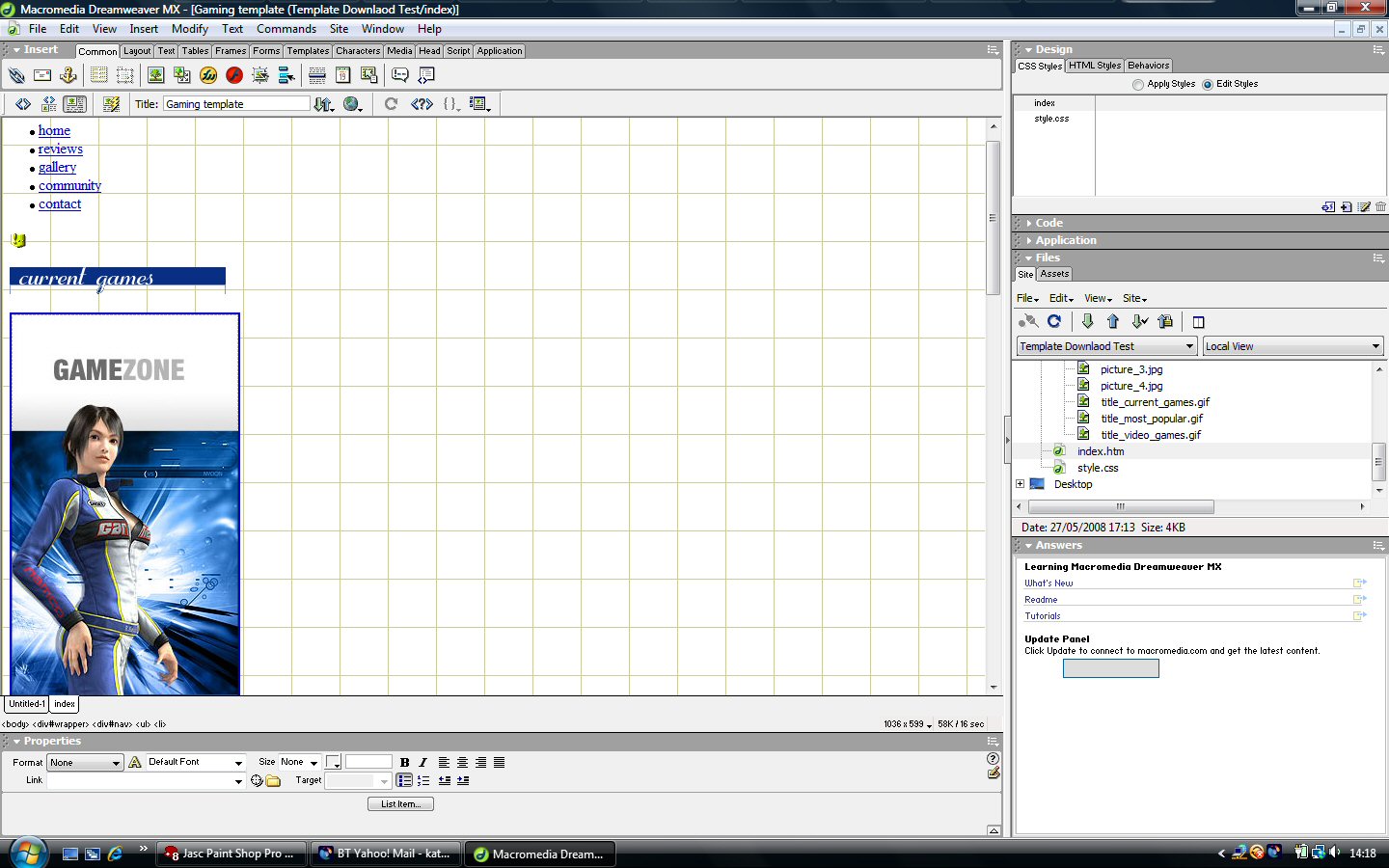Insert a hyperlink from the Insert bar
Image resolution: width=1389 pixels, height=868 pixels.
(x=16, y=75)
